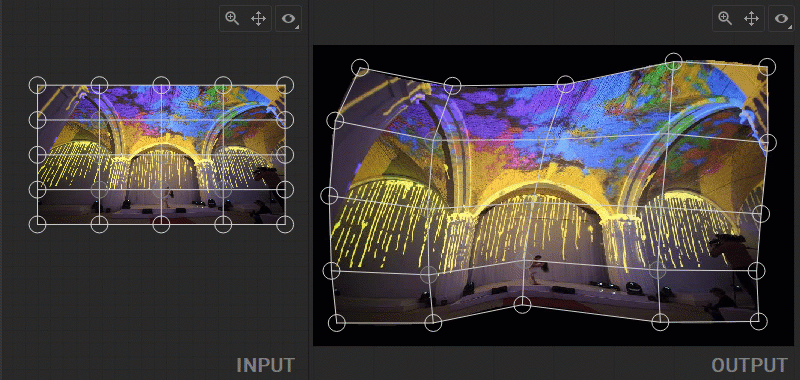Select pan tool in INPUT panel
Image resolution: width=800 pixels, height=380 pixels.
pyautogui.click(x=258, y=19)
